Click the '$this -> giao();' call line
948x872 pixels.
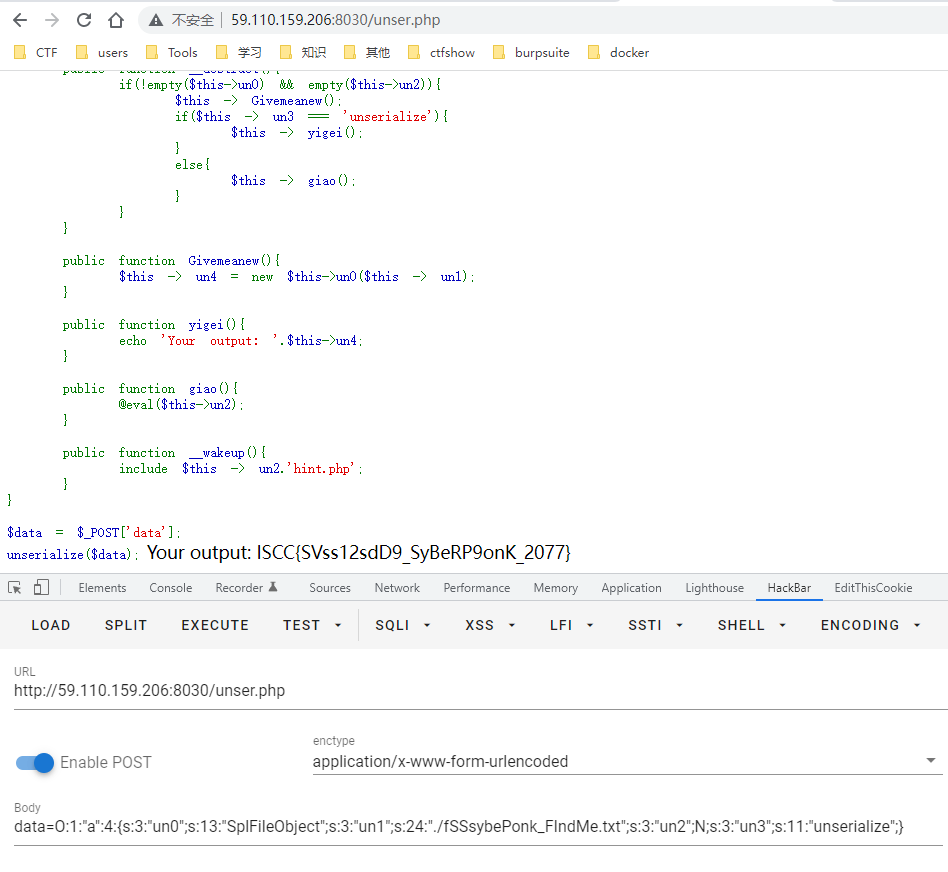[x=293, y=180]
